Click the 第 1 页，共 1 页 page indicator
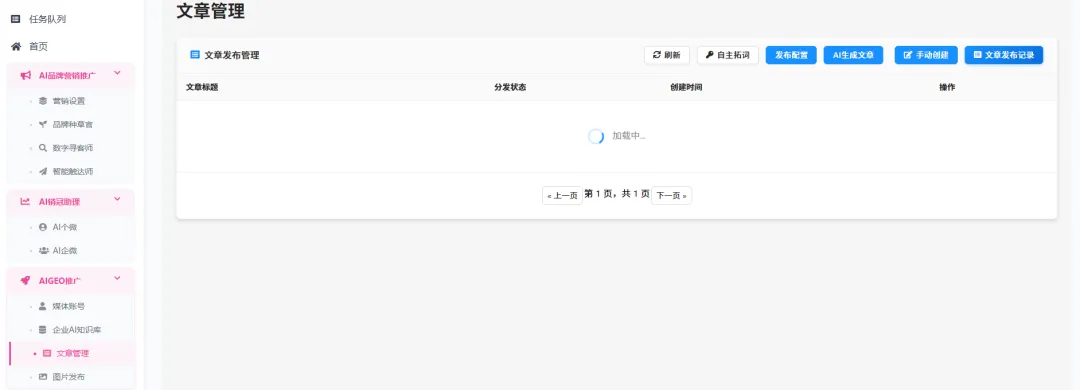The height and width of the screenshot is (390, 1080). point(617,195)
